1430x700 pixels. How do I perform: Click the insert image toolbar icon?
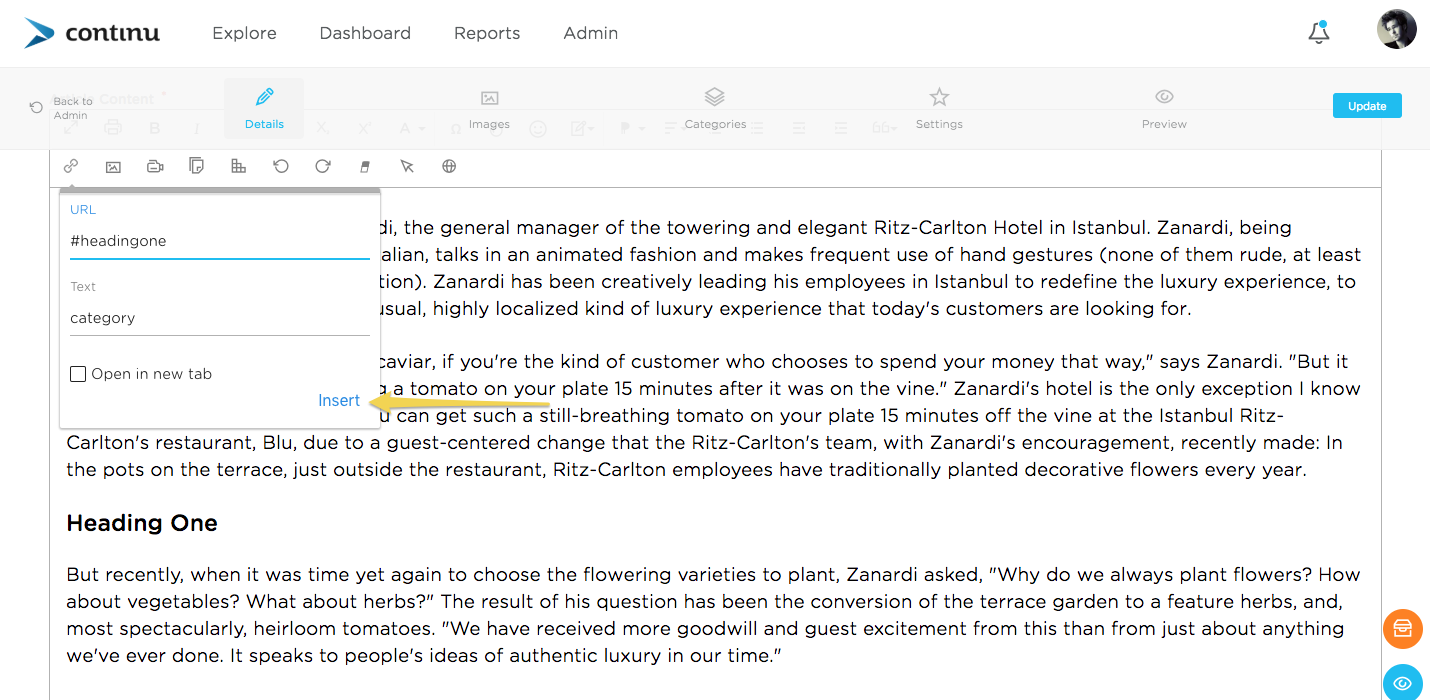point(113,166)
